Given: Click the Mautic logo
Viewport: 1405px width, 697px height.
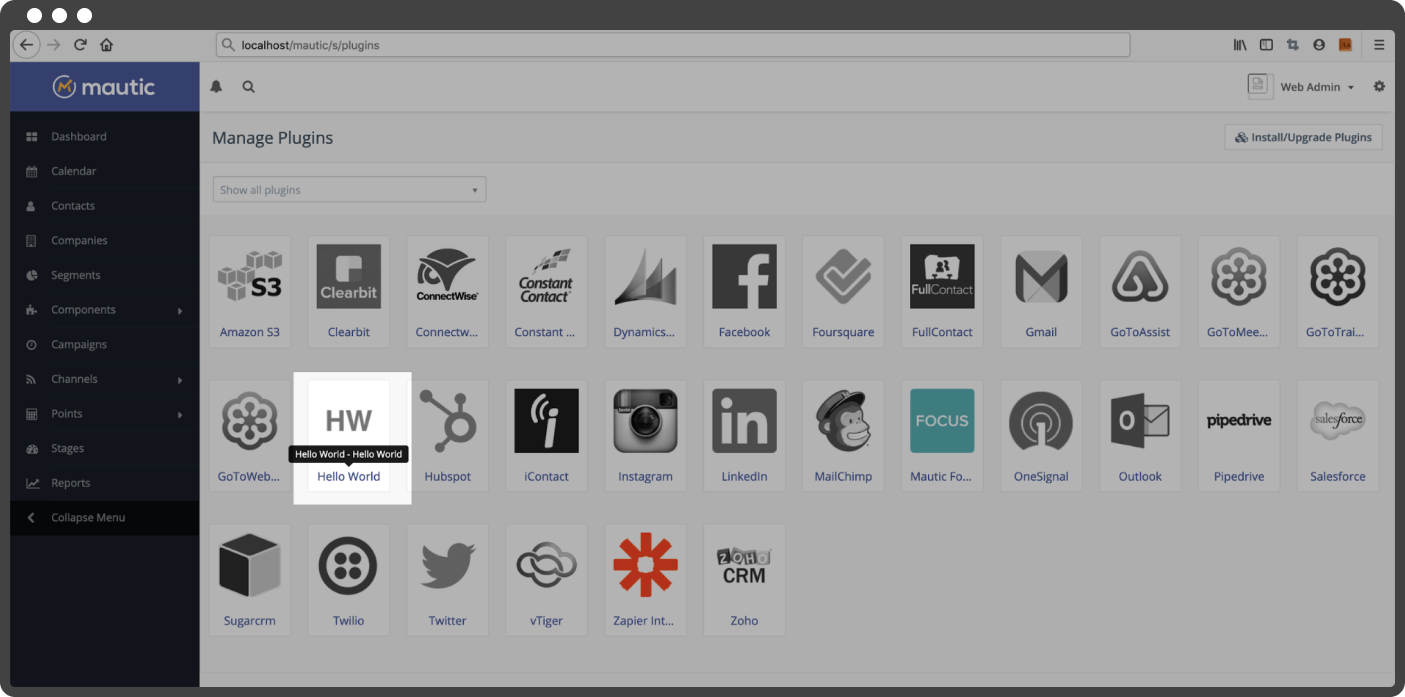Looking at the screenshot, I should tap(104, 87).
